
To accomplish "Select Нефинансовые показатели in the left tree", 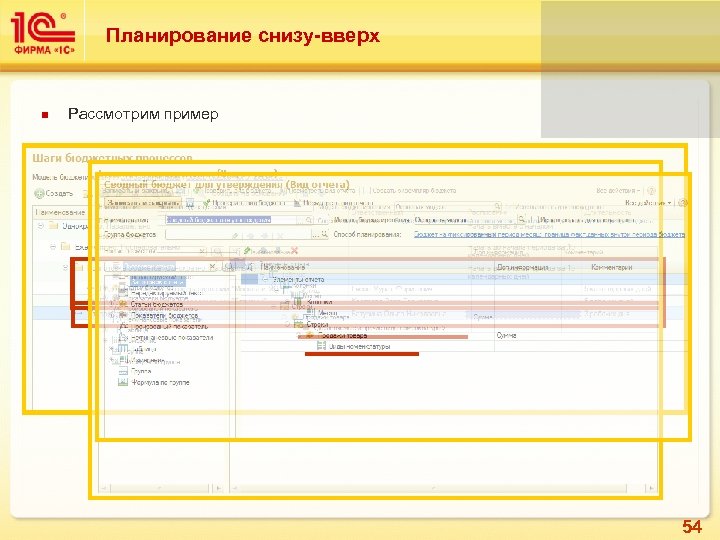I will click(172, 338).
